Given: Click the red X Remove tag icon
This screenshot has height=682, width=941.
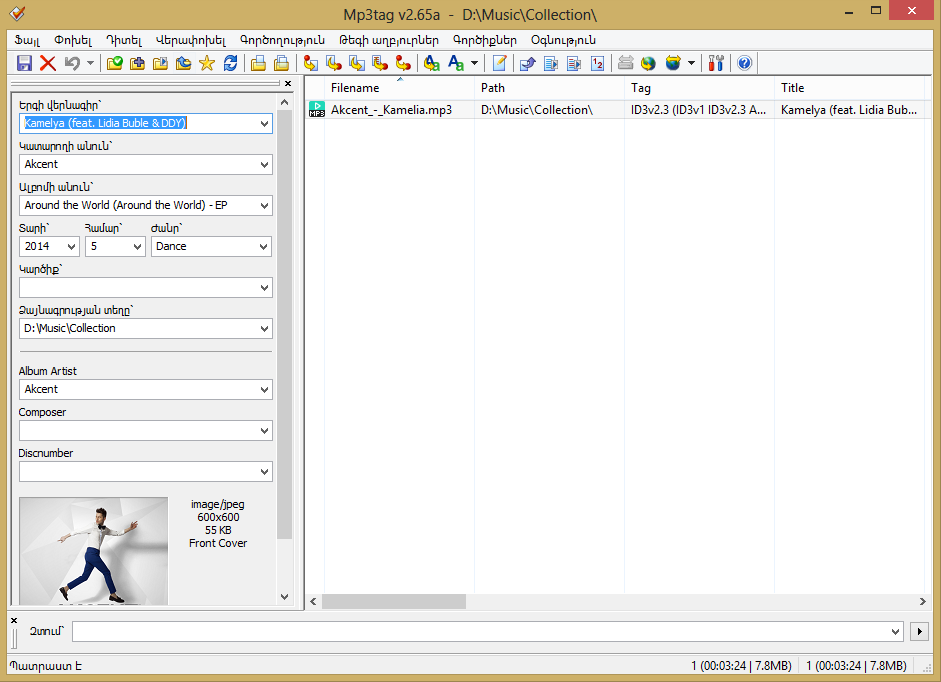Looking at the screenshot, I should pyautogui.click(x=48, y=63).
